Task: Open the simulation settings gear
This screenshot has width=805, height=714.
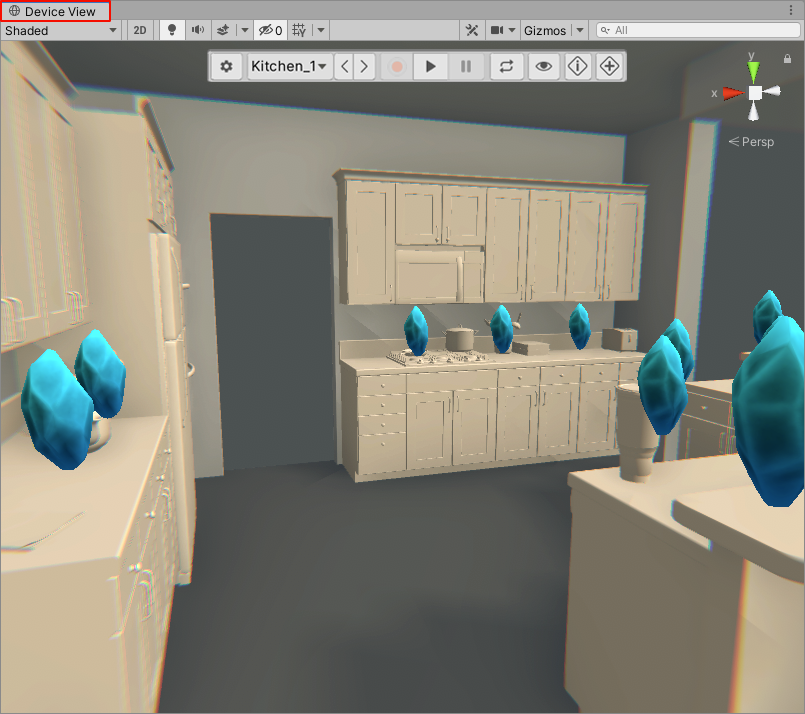Action: click(x=227, y=66)
